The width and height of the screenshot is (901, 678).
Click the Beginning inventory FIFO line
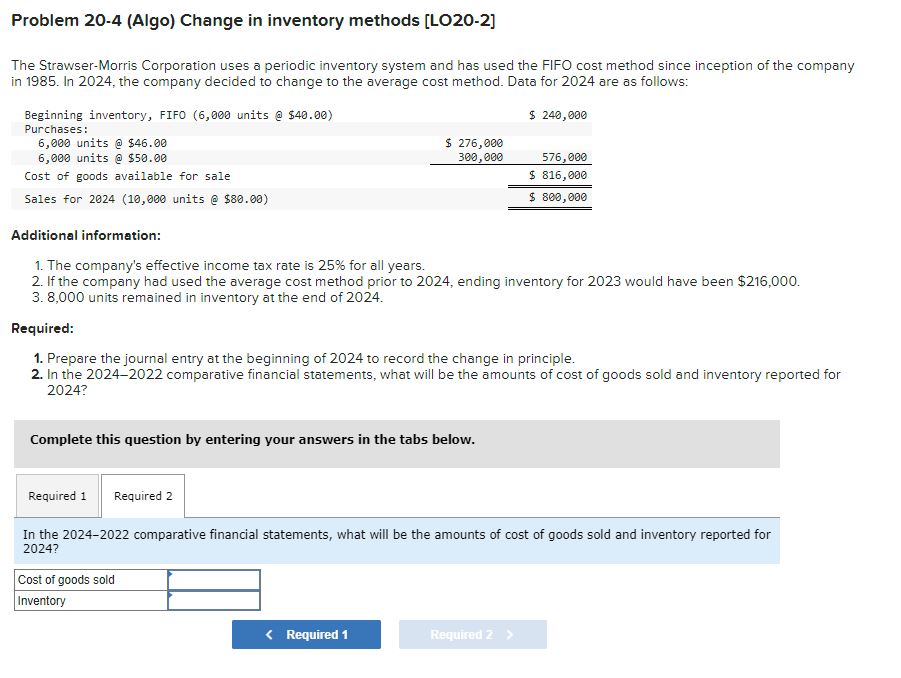tap(176, 114)
